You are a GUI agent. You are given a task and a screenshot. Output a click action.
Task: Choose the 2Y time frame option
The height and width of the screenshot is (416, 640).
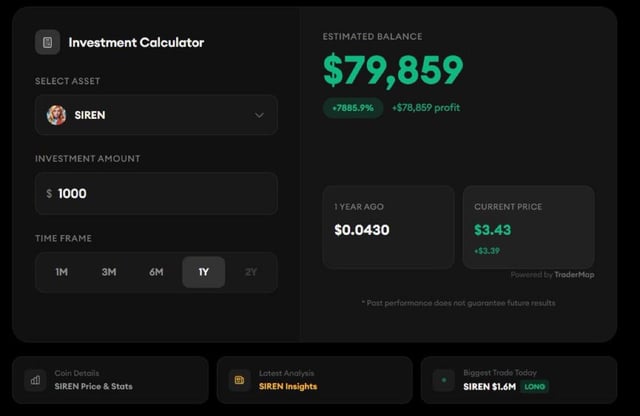coord(251,272)
